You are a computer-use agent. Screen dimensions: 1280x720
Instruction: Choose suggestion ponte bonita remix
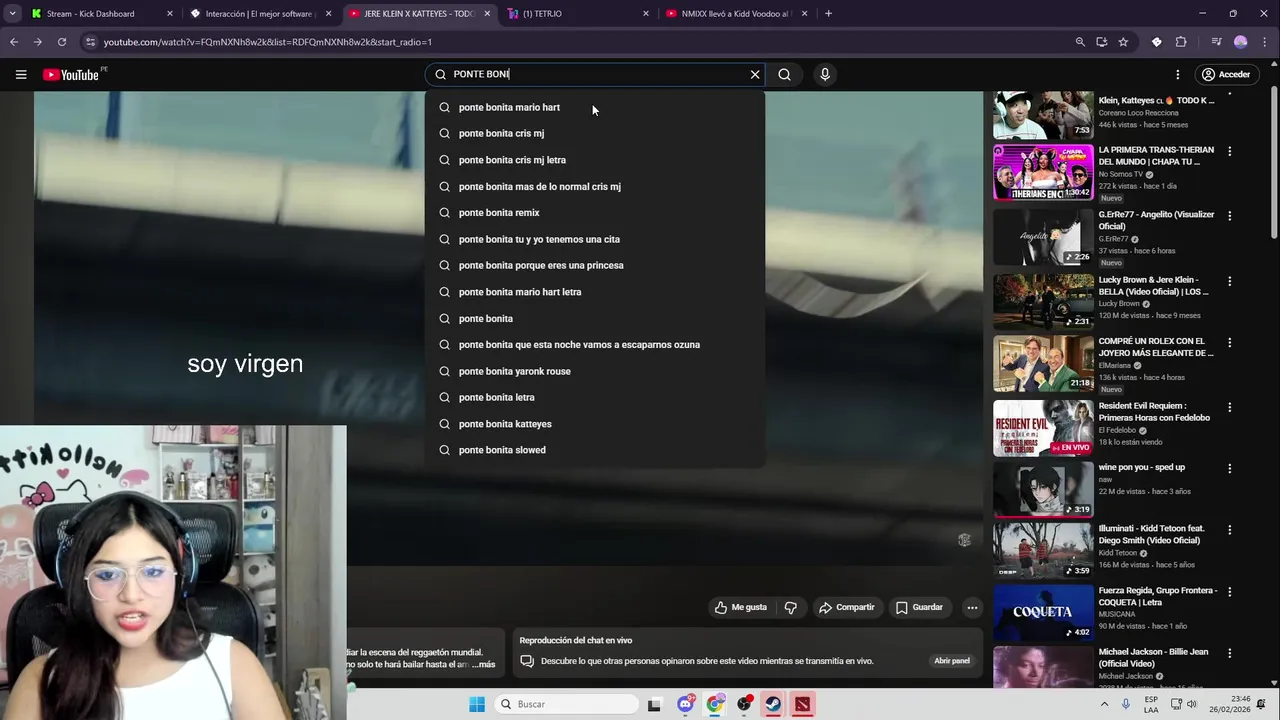coord(595,212)
